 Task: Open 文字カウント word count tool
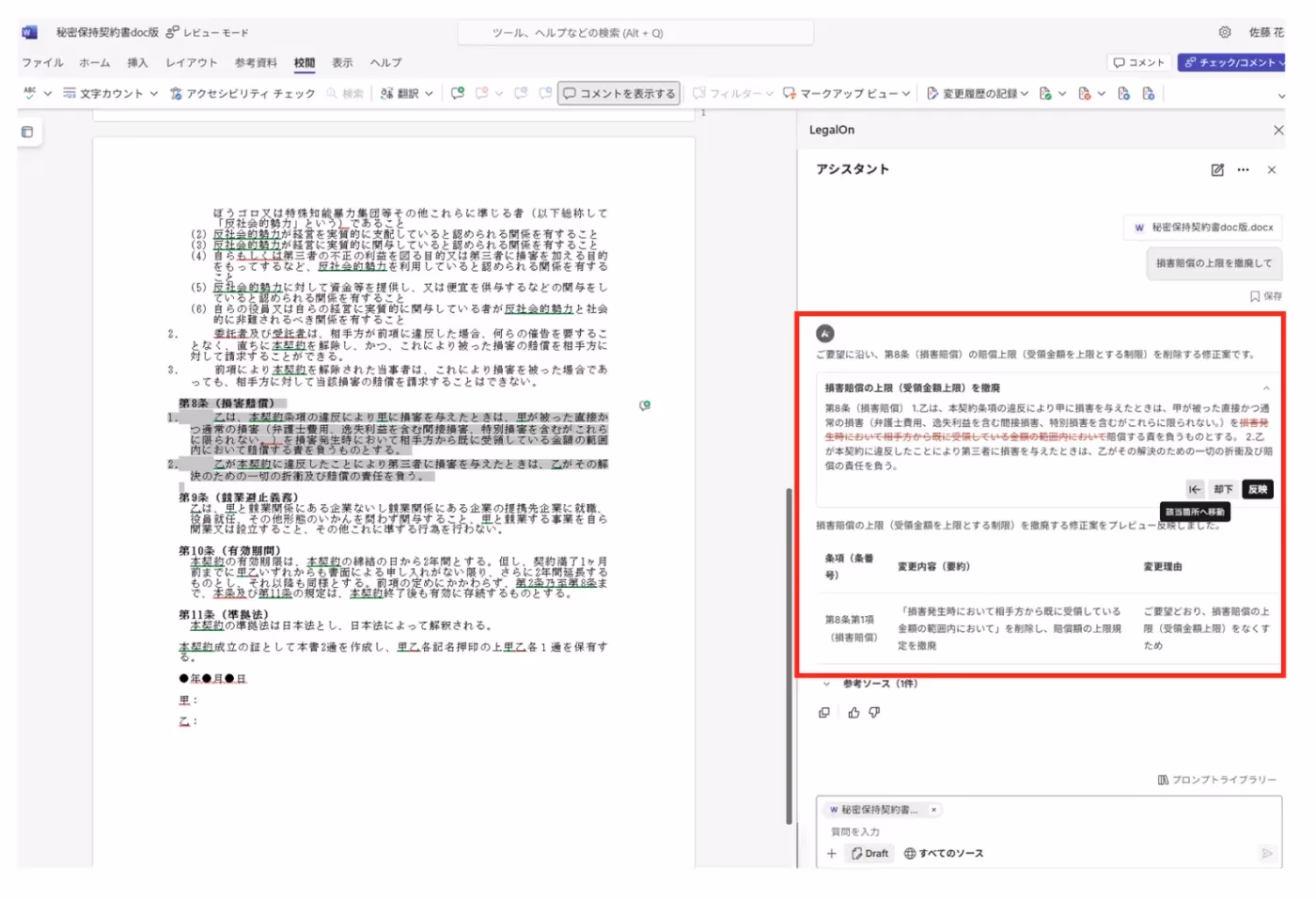pos(103,93)
